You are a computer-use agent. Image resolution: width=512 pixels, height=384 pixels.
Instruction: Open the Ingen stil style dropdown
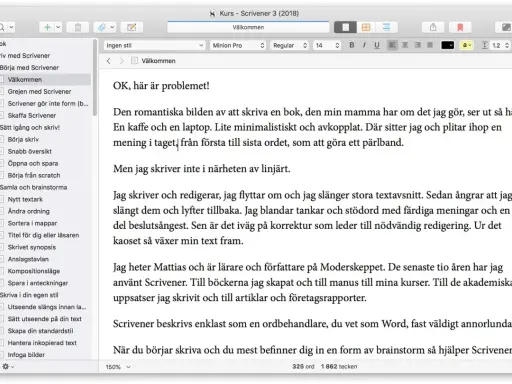click(x=154, y=45)
